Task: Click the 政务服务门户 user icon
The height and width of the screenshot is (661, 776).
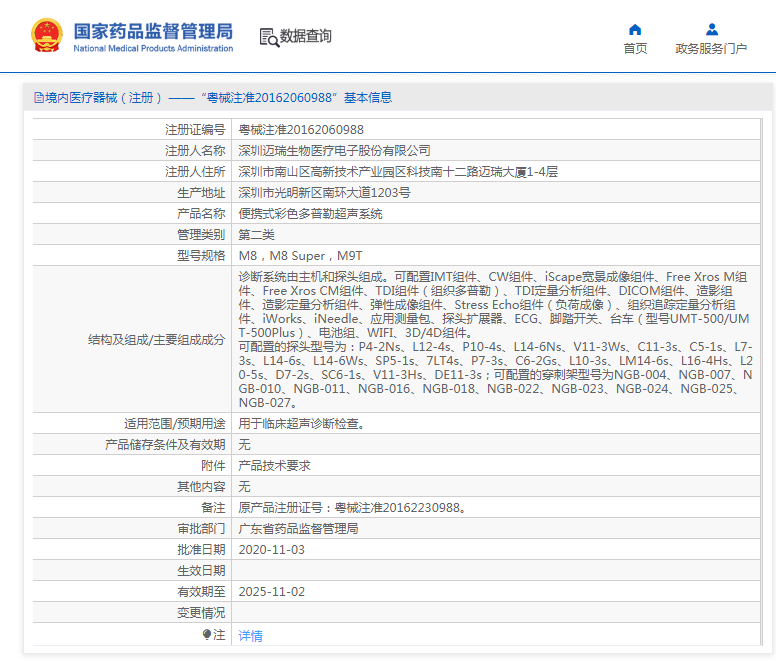Action: (x=712, y=30)
